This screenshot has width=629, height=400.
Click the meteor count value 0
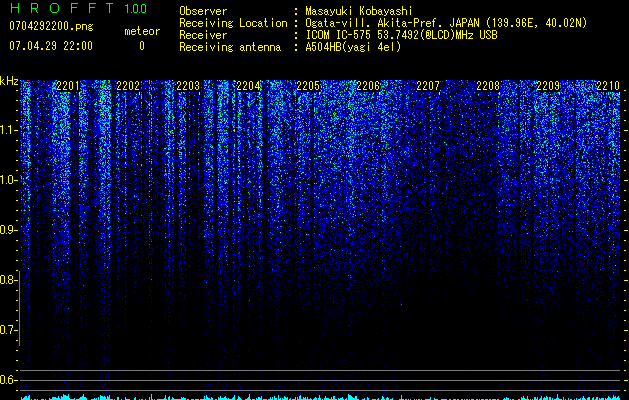[x=142, y=46]
